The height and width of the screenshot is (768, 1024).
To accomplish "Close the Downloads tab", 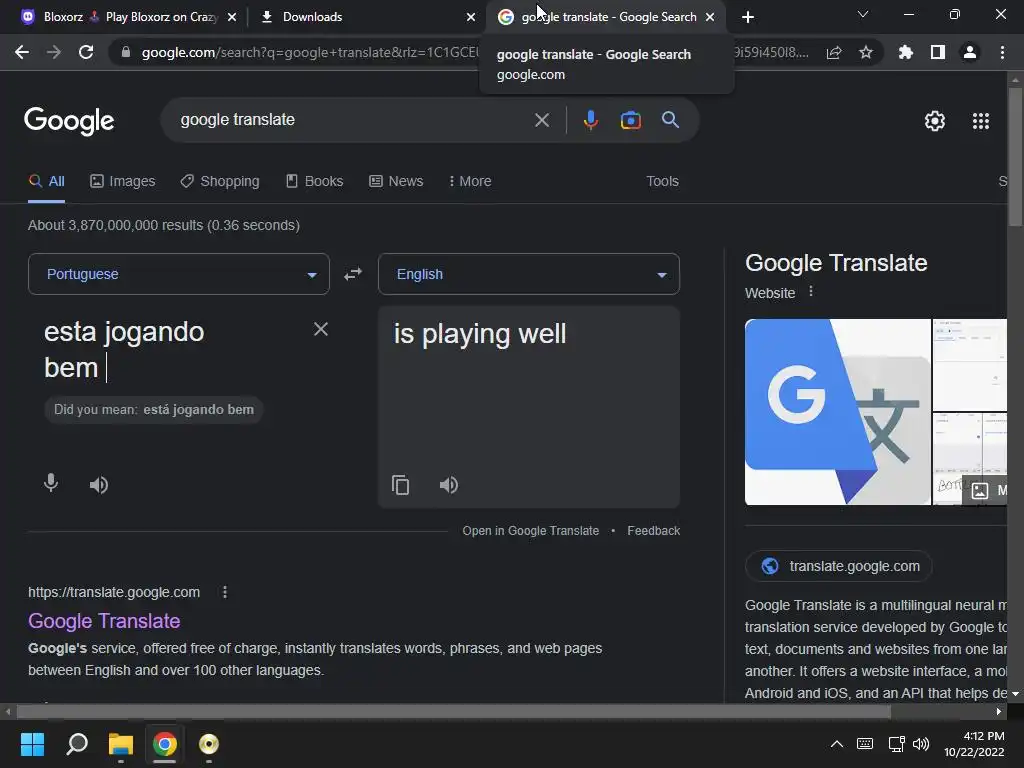I will [x=471, y=17].
